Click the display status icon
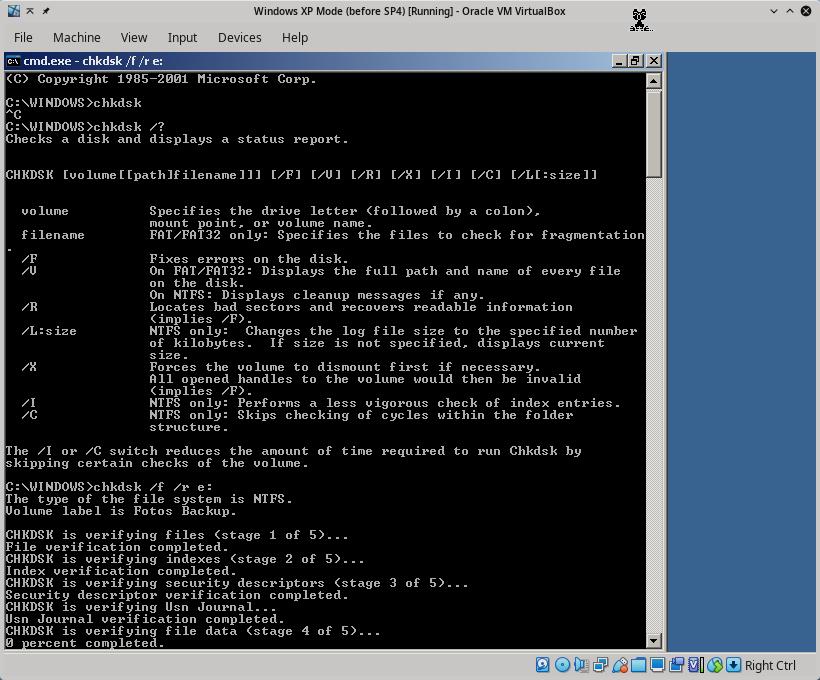This screenshot has width=820, height=680. click(x=657, y=665)
